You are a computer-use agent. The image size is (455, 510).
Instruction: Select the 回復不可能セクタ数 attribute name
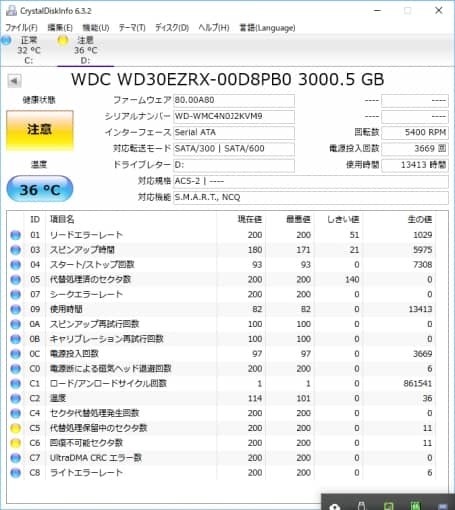pos(86,443)
